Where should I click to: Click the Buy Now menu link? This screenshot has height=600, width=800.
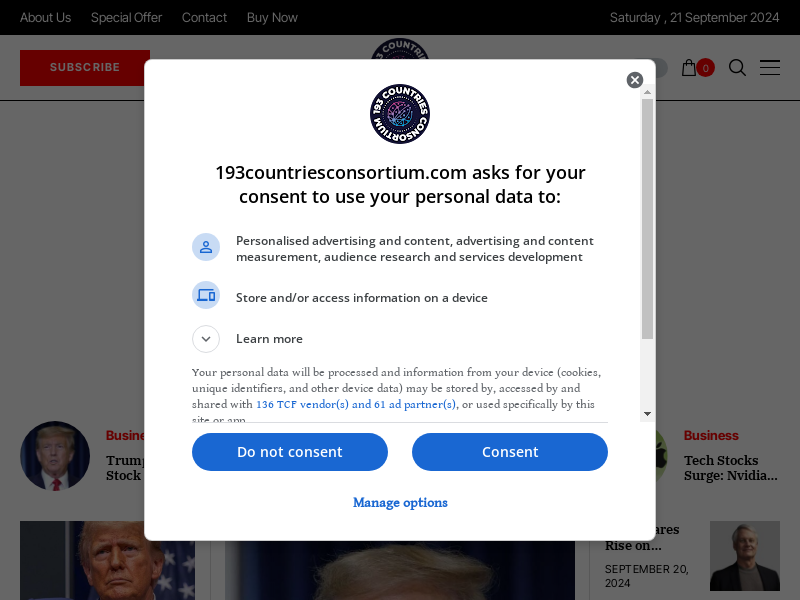pyautogui.click(x=272, y=17)
